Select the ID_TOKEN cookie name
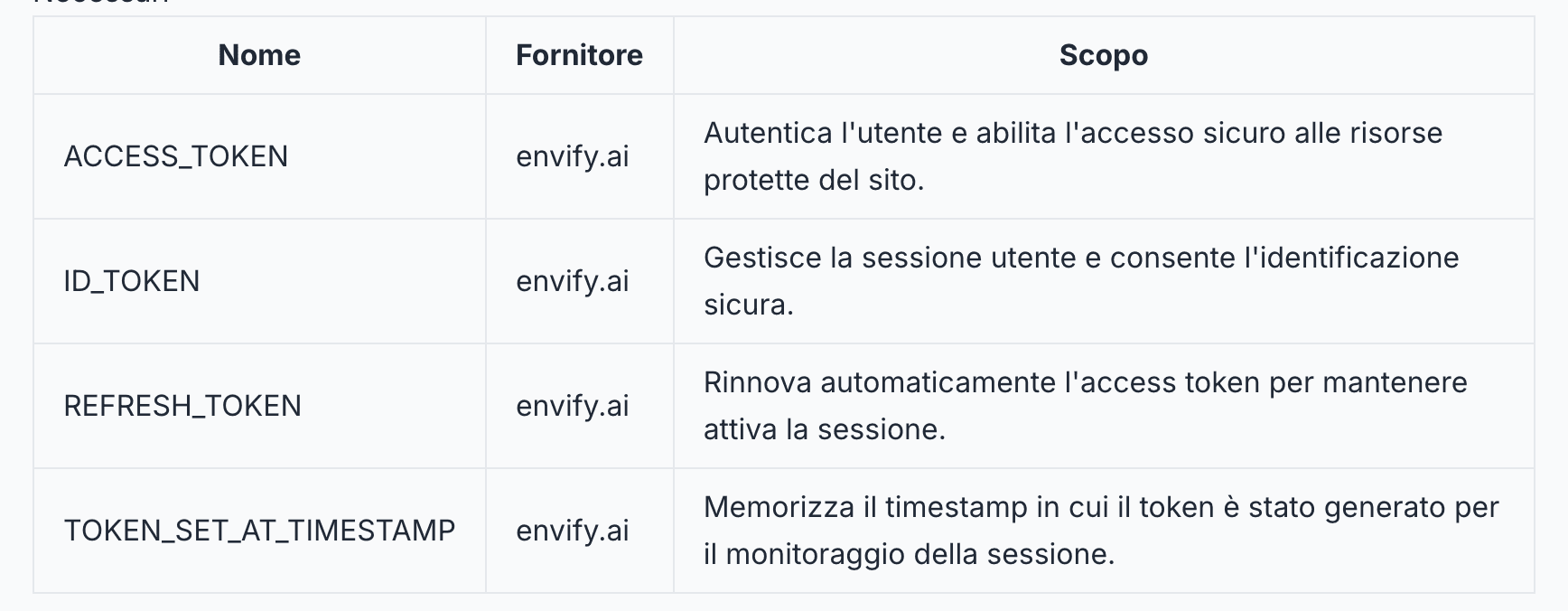Image resolution: width=1568 pixels, height=611 pixels. coord(132,281)
